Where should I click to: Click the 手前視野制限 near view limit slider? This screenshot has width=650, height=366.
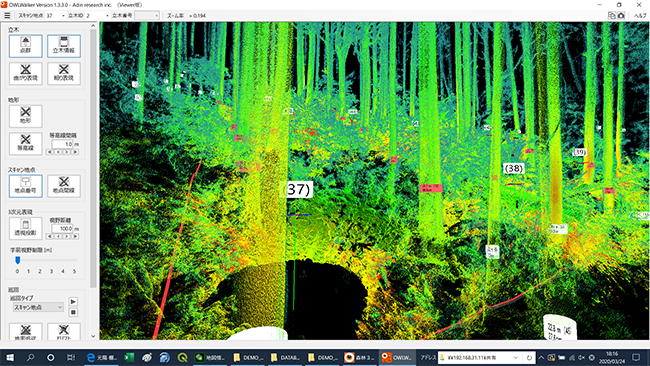(x=46, y=260)
